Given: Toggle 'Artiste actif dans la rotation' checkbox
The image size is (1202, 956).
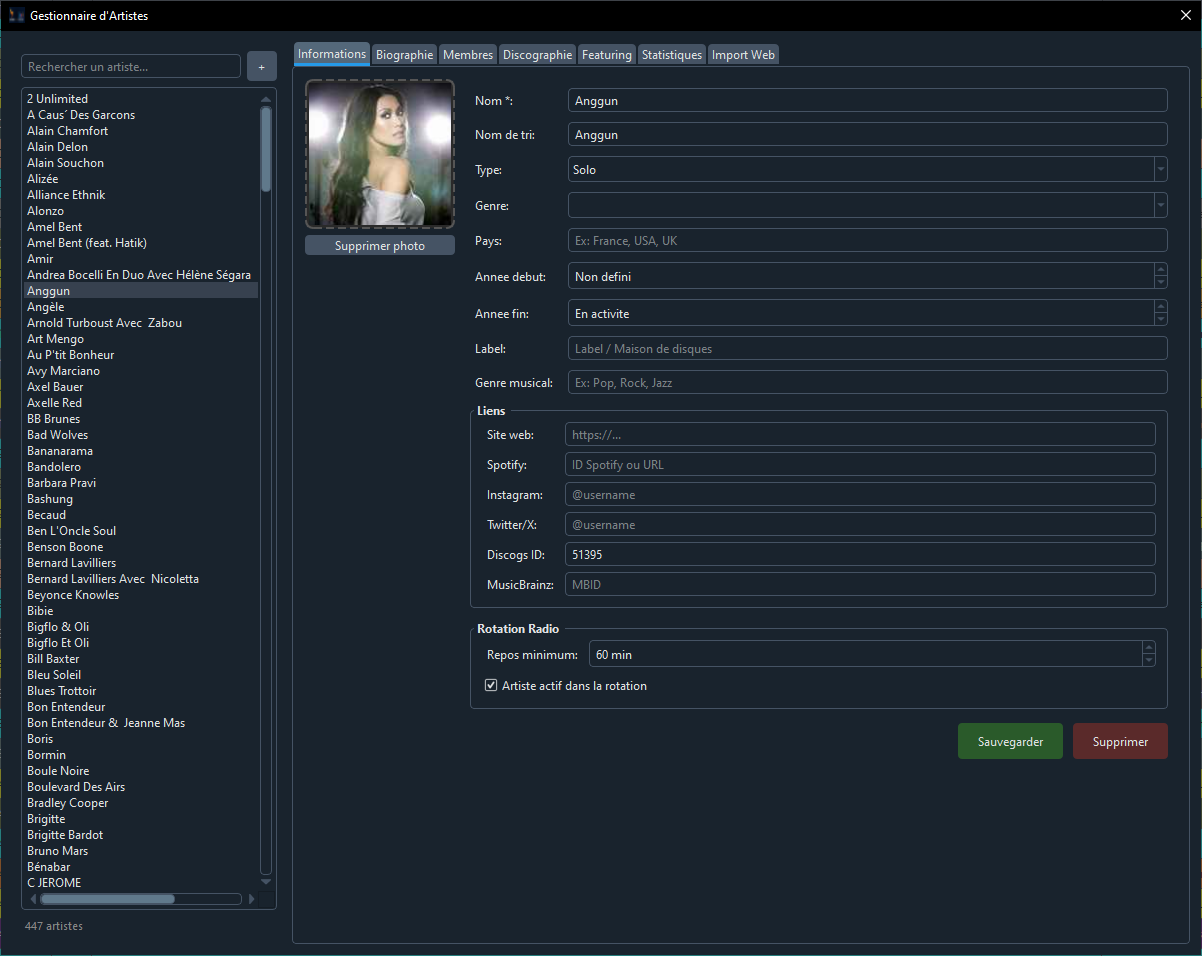Looking at the screenshot, I should [491, 686].
